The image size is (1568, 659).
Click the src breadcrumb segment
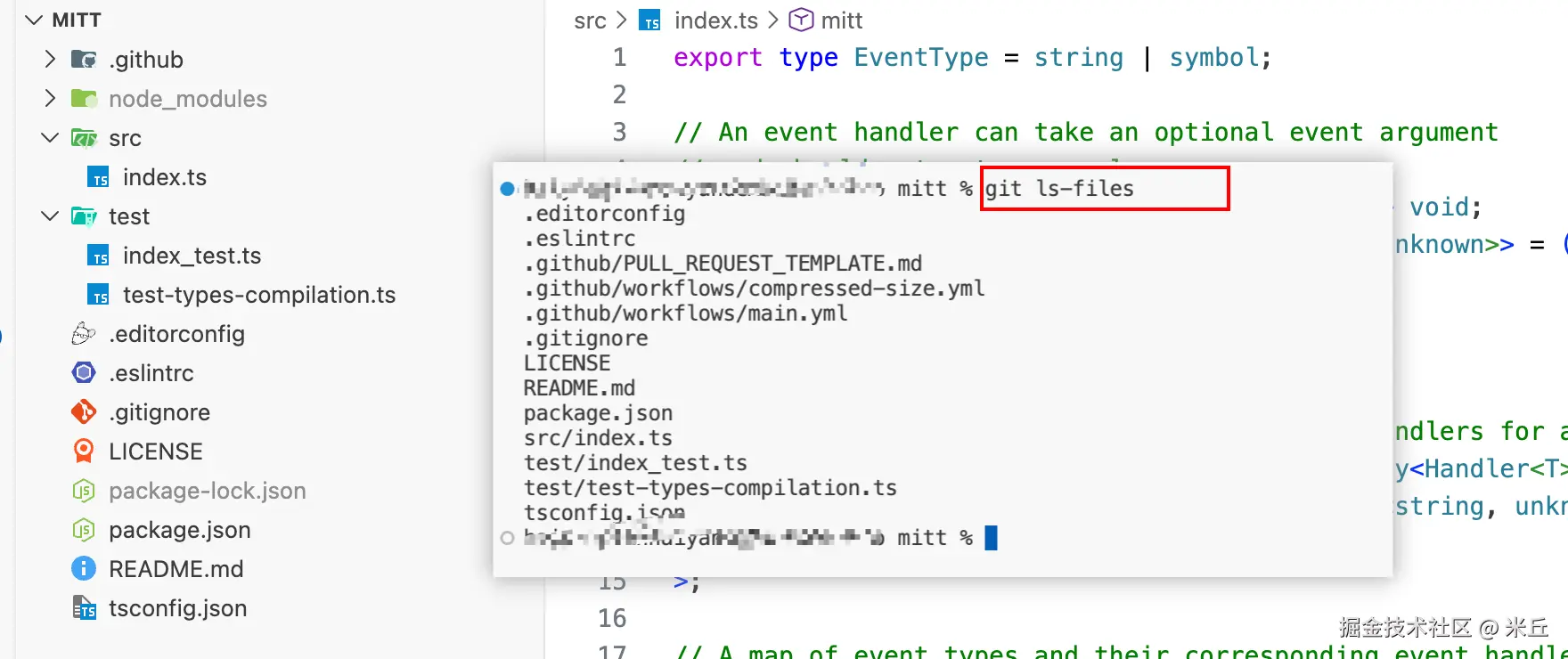pos(590,20)
